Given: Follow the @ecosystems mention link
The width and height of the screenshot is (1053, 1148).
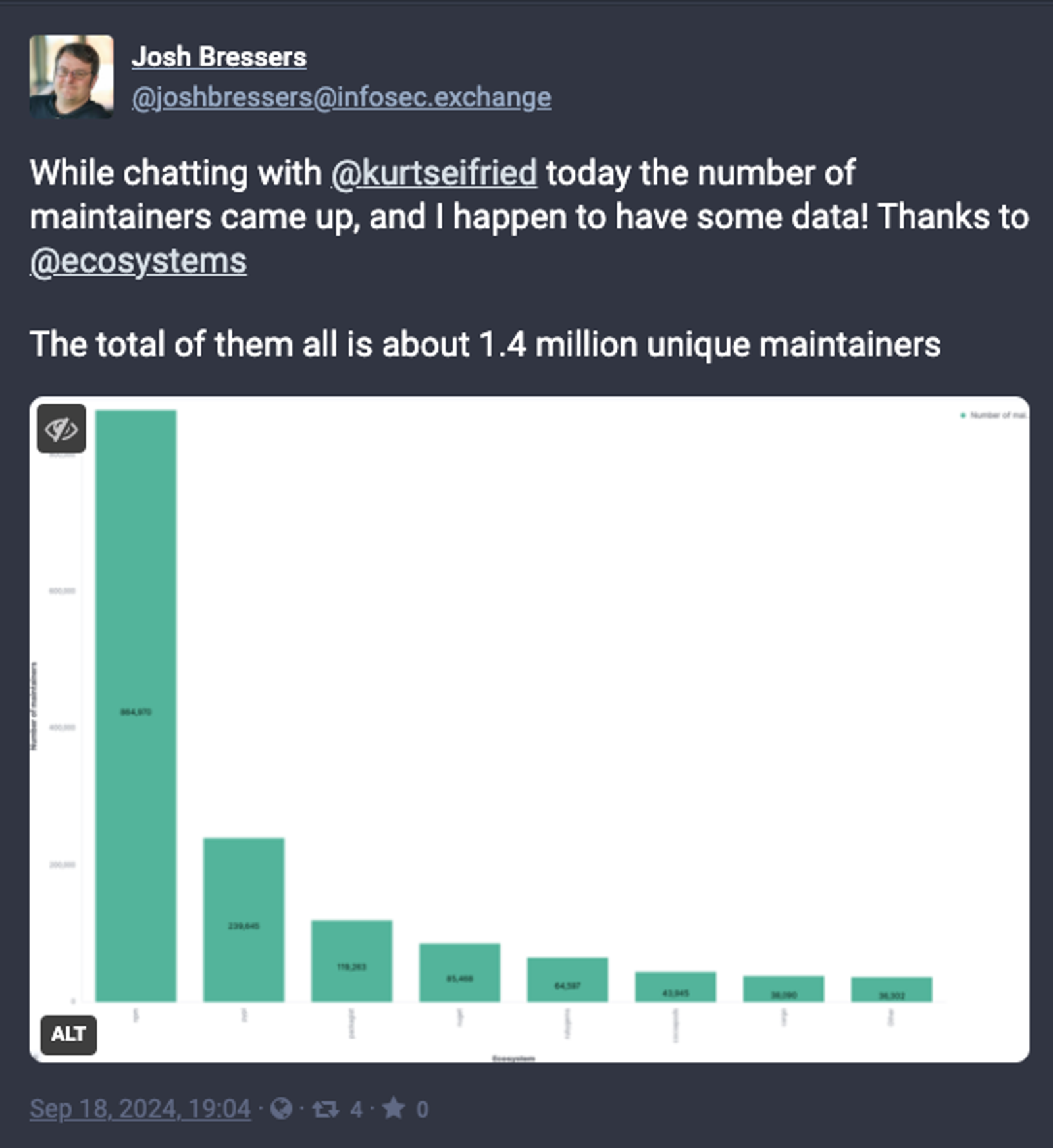Looking at the screenshot, I should [x=138, y=261].
